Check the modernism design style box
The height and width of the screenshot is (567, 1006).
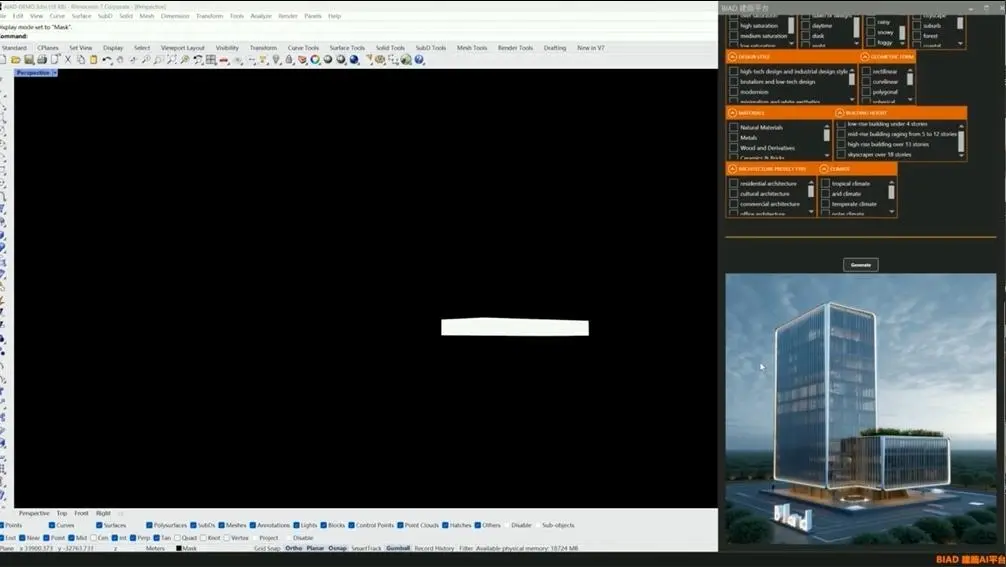click(x=734, y=92)
